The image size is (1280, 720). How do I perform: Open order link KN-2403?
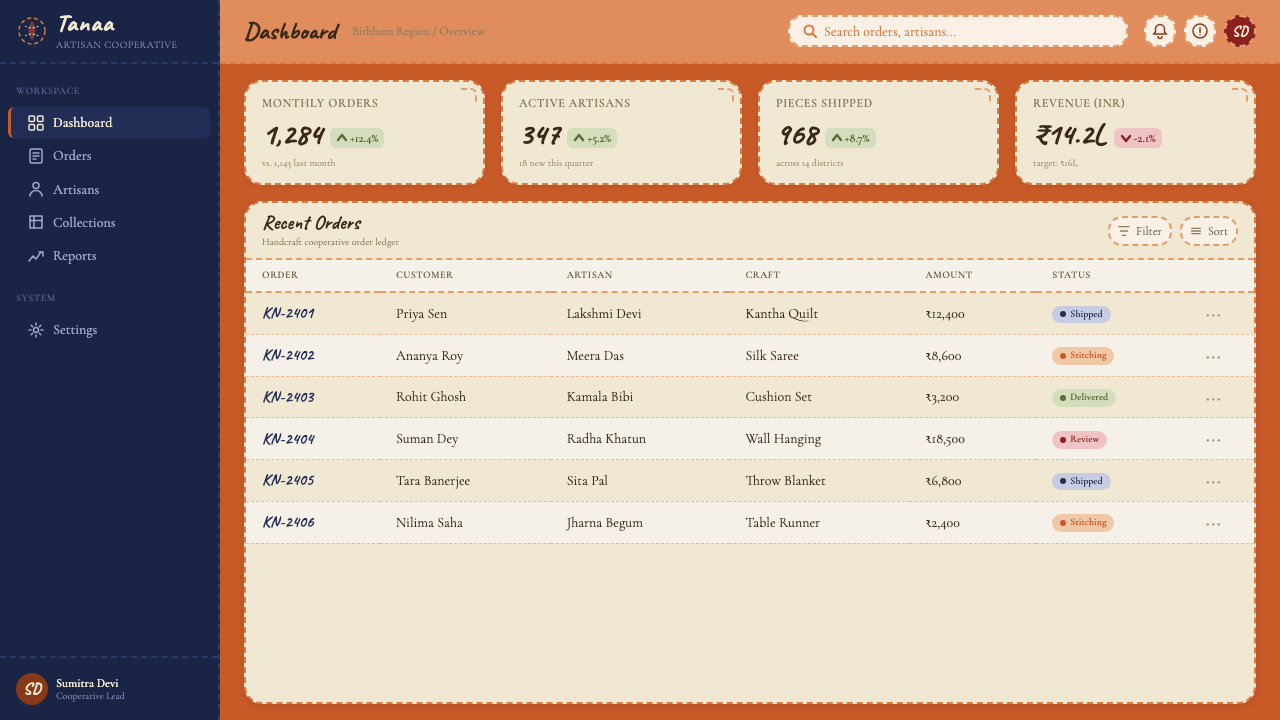click(x=289, y=397)
